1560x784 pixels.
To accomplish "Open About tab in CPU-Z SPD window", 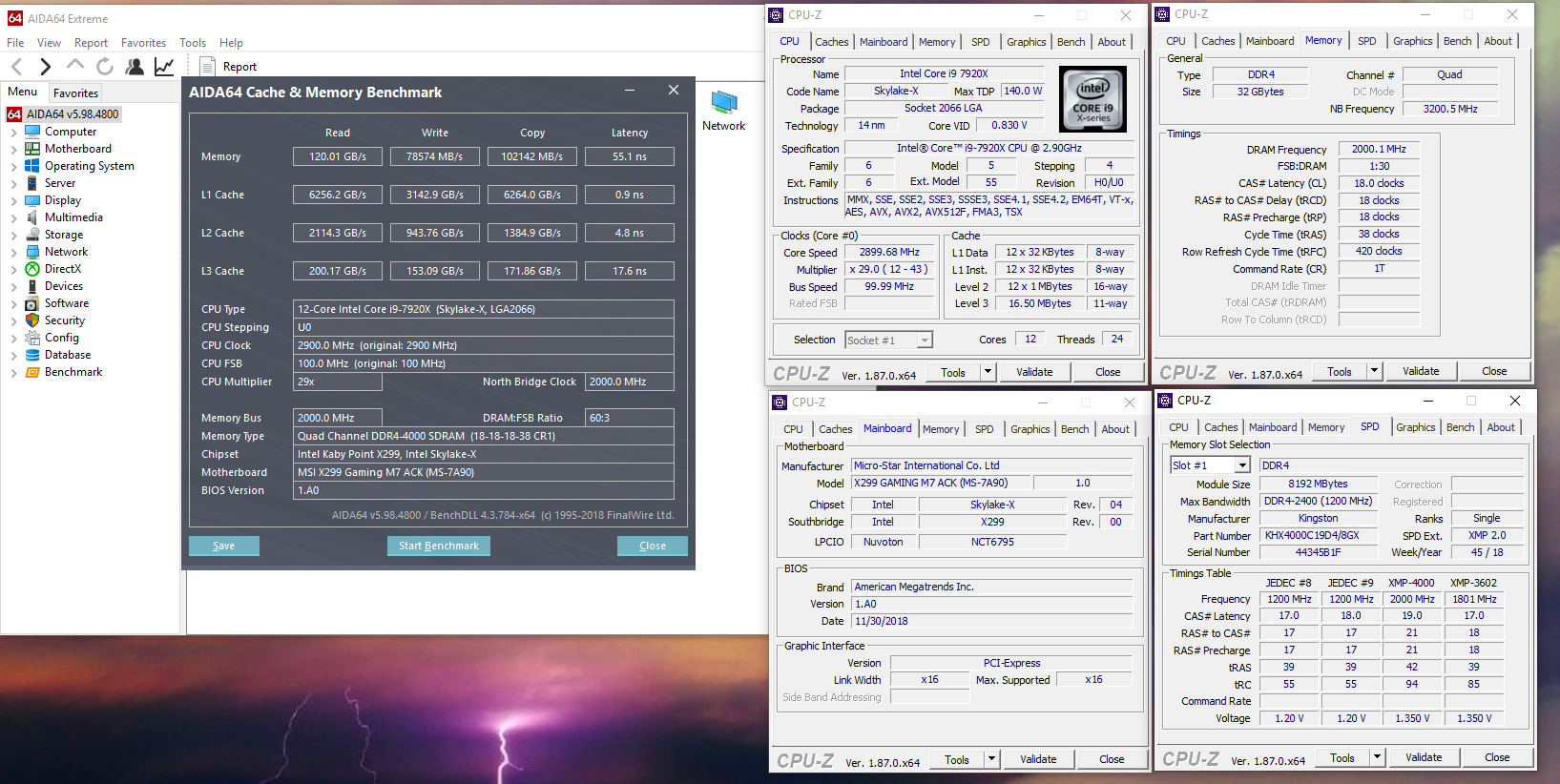I will (x=1501, y=427).
